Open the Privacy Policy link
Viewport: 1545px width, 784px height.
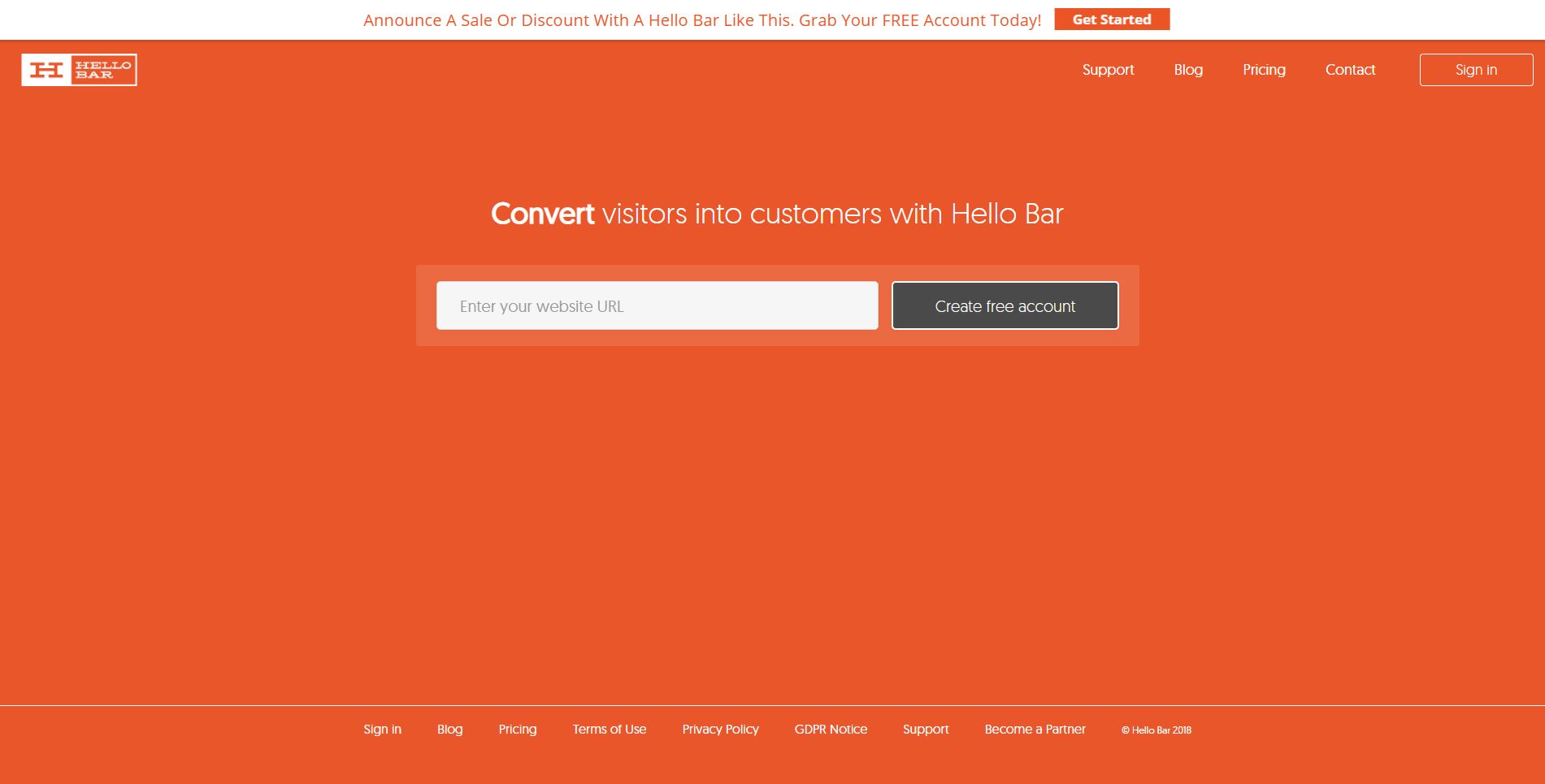(x=720, y=730)
